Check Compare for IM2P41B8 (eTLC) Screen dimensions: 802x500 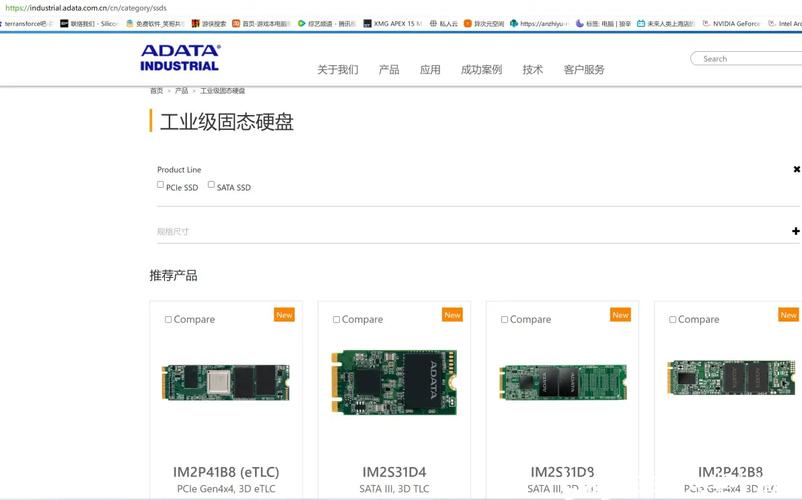[x=168, y=320]
